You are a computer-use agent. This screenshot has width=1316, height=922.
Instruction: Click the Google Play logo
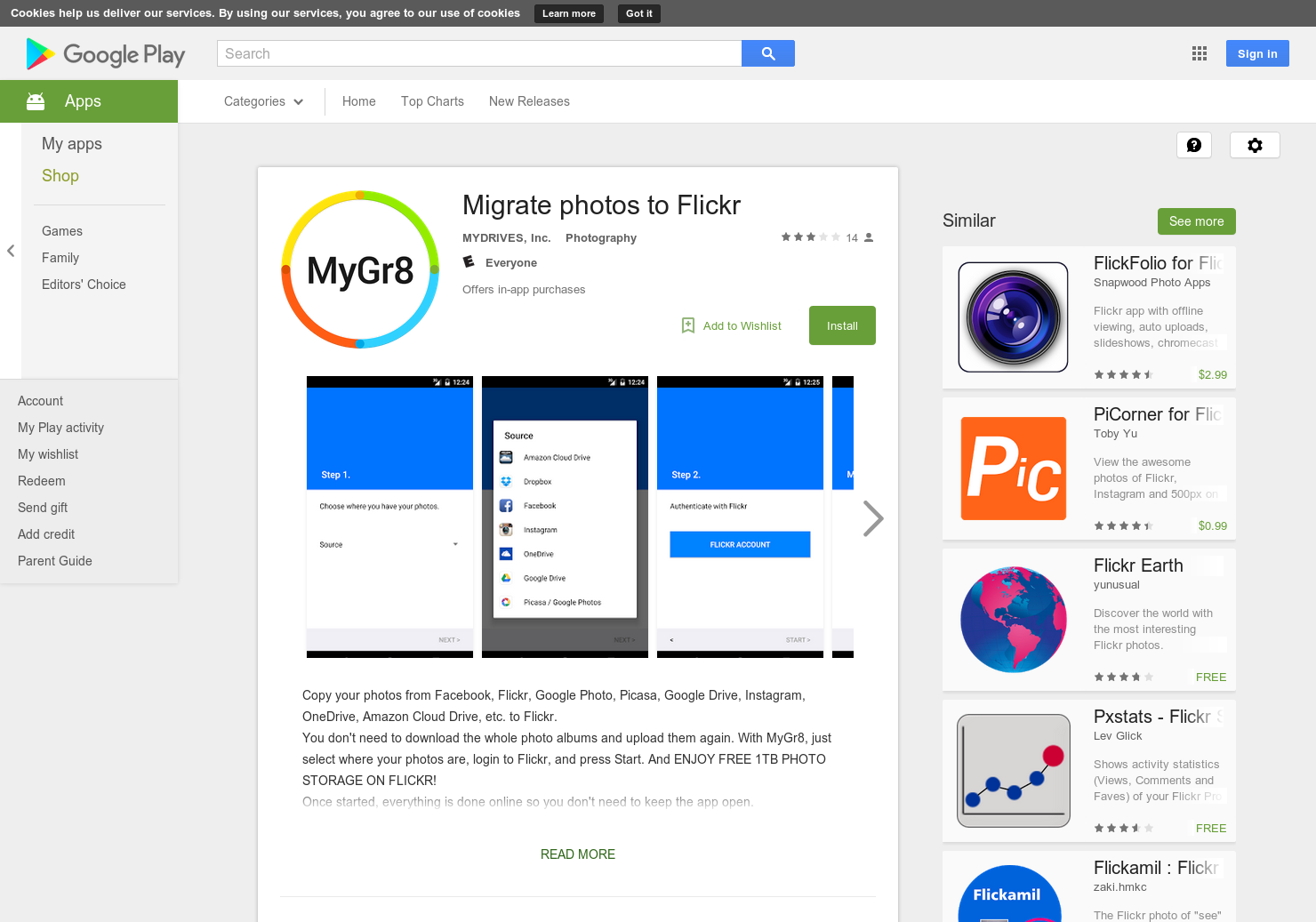coord(106,54)
